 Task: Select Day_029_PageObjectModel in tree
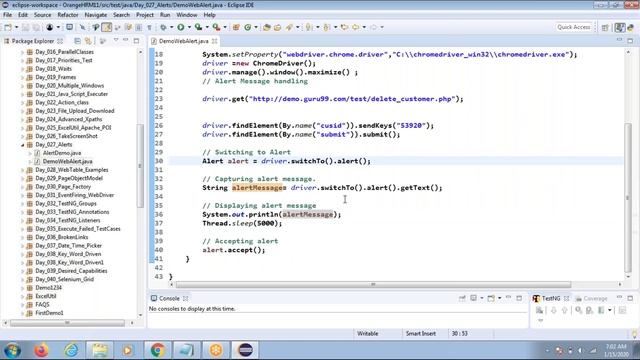(69, 178)
